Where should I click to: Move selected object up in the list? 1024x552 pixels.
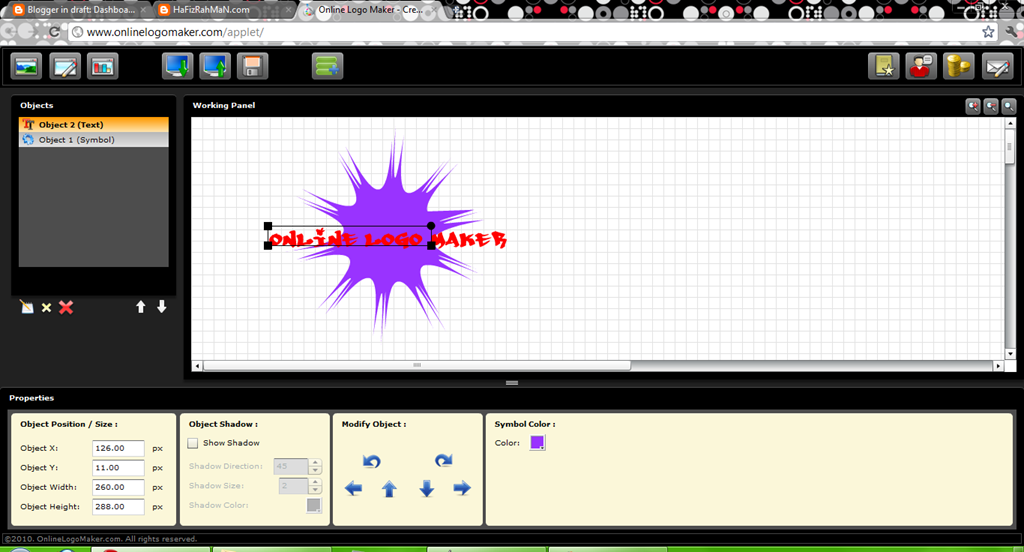[x=140, y=307]
